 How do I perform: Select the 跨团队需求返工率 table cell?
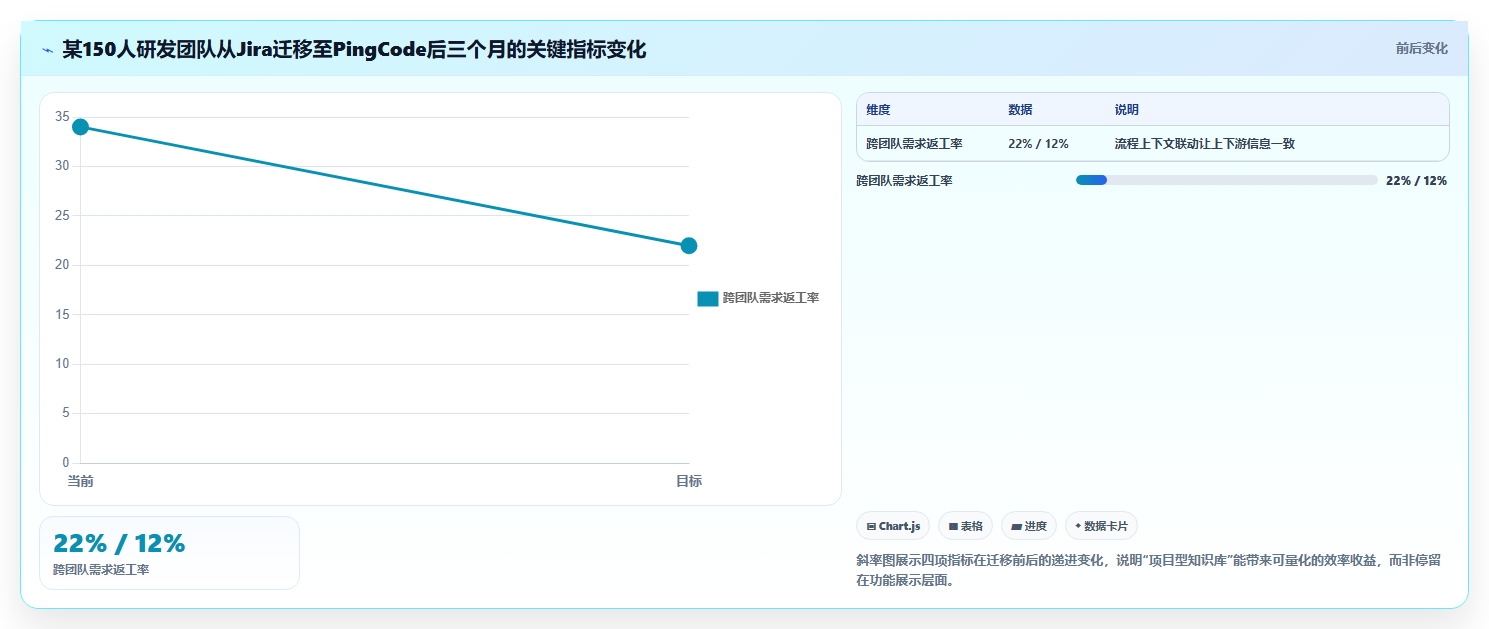pos(914,144)
